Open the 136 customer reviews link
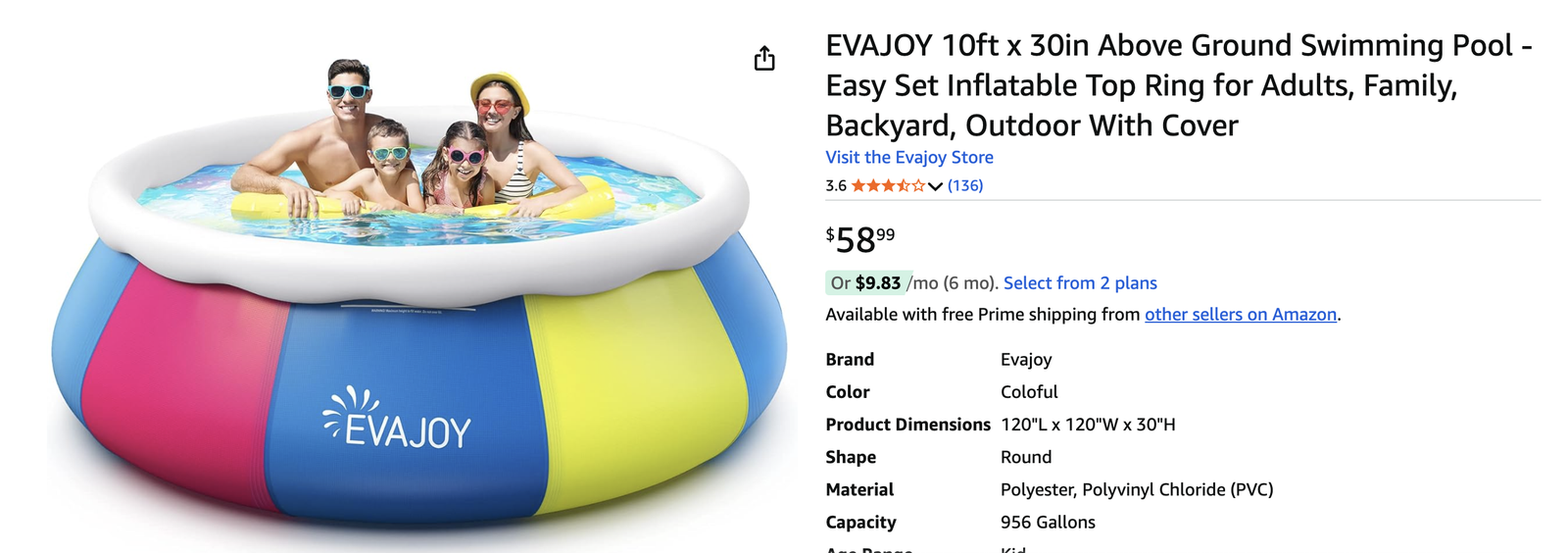The width and height of the screenshot is (1568, 553). (965, 185)
